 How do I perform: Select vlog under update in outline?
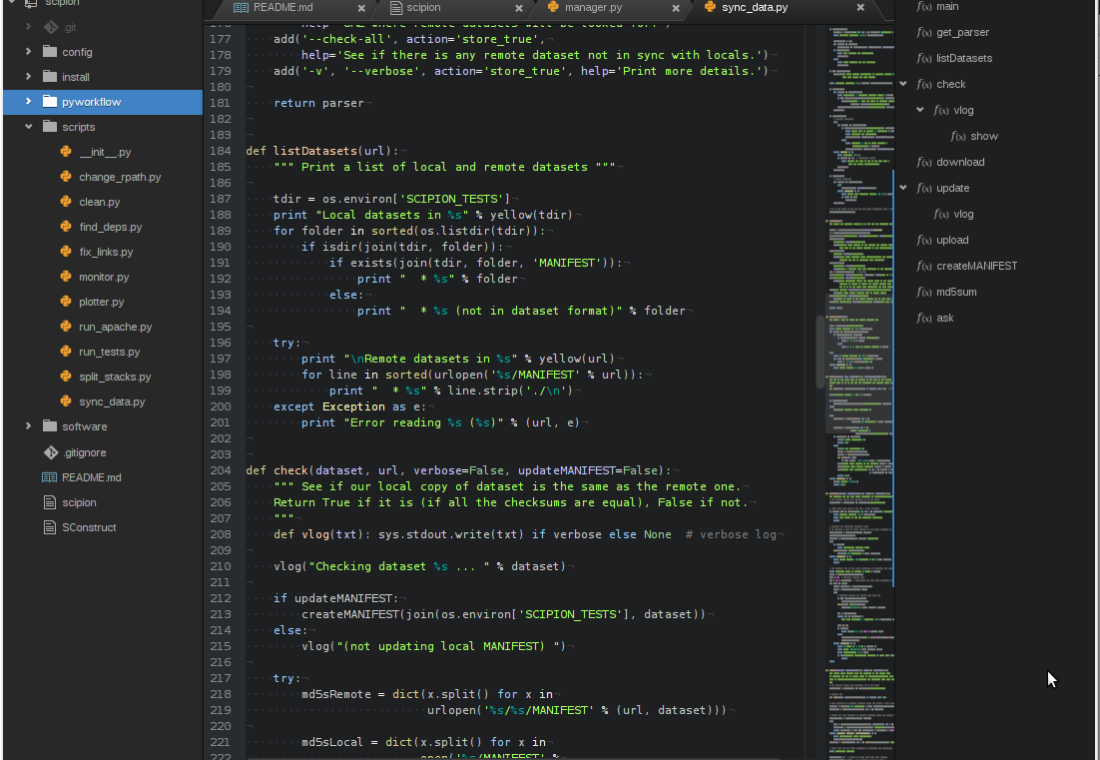(963, 214)
